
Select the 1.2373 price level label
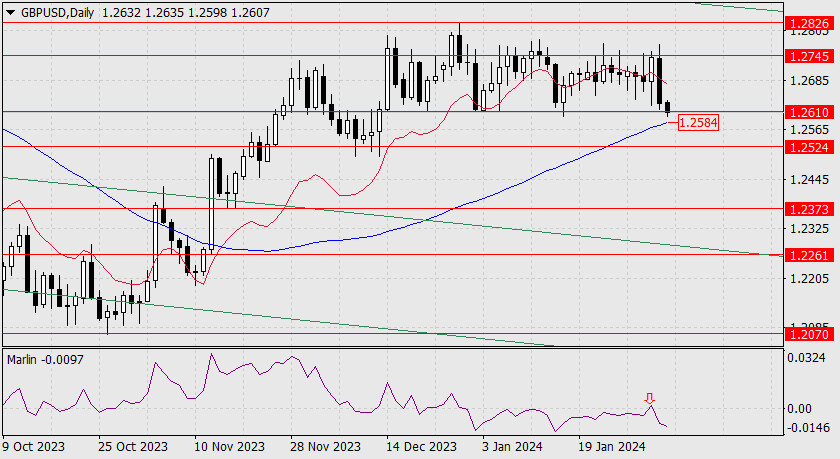coord(809,209)
